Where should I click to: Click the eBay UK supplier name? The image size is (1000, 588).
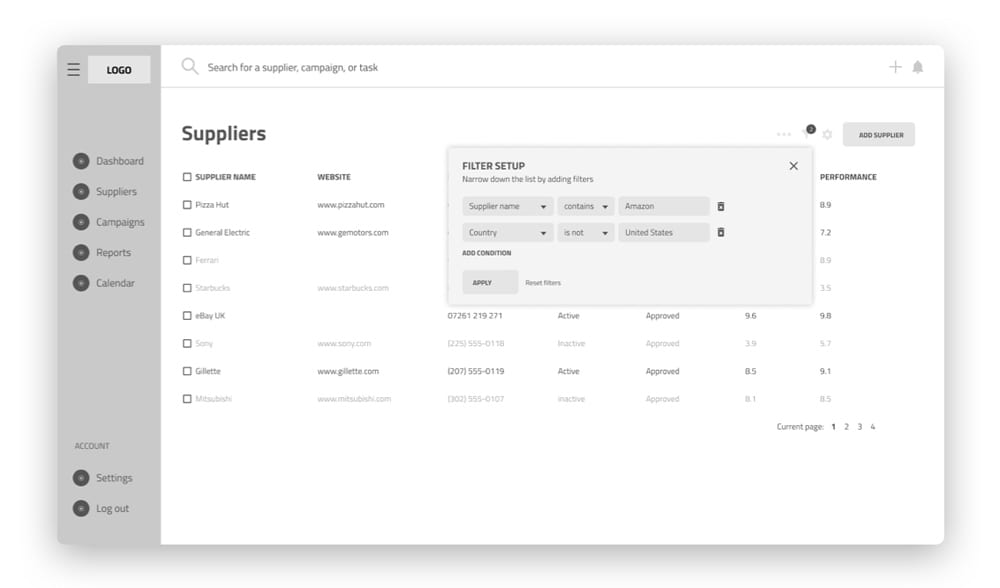point(210,316)
